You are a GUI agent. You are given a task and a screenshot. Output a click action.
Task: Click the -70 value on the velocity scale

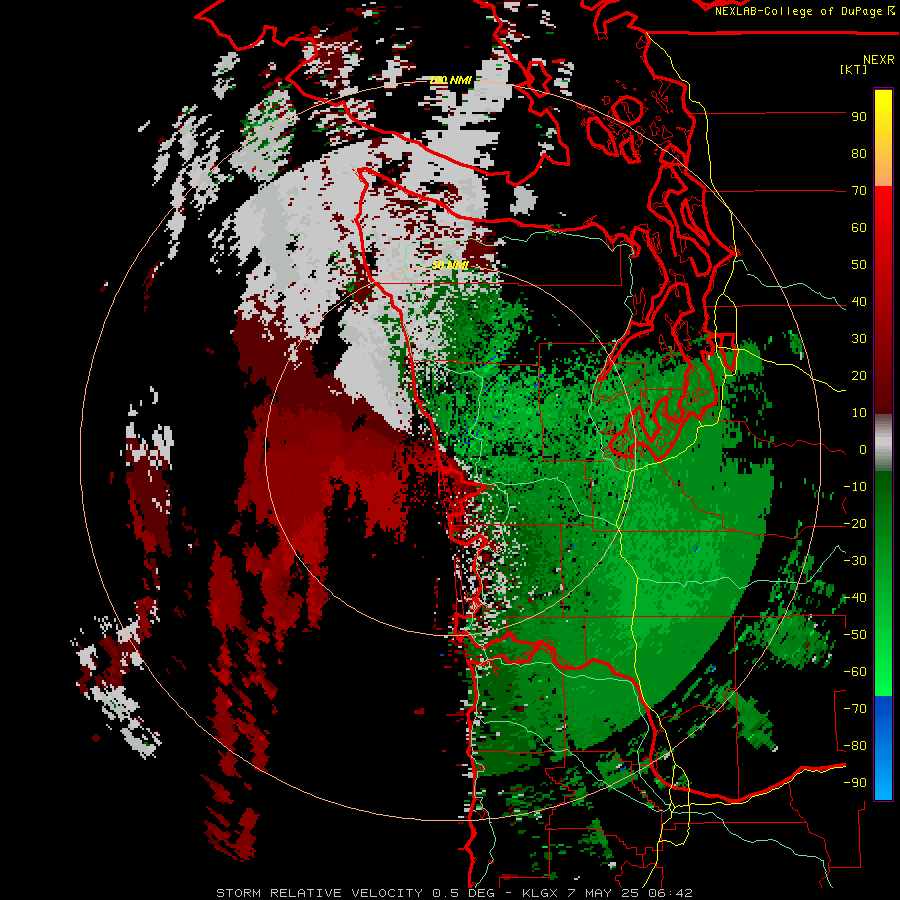tap(855, 709)
